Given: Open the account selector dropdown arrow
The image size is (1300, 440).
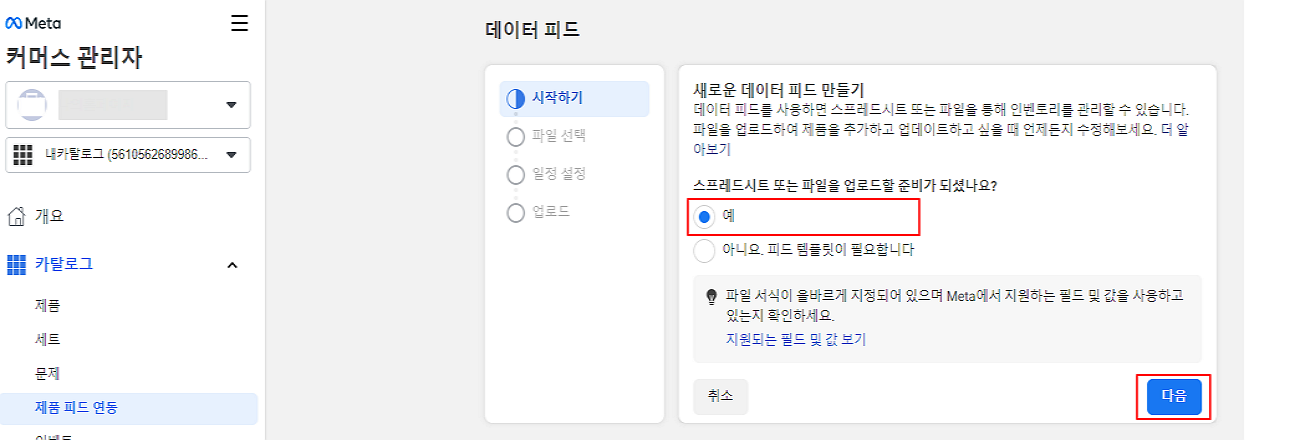Looking at the screenshot, I should (231, 105).
